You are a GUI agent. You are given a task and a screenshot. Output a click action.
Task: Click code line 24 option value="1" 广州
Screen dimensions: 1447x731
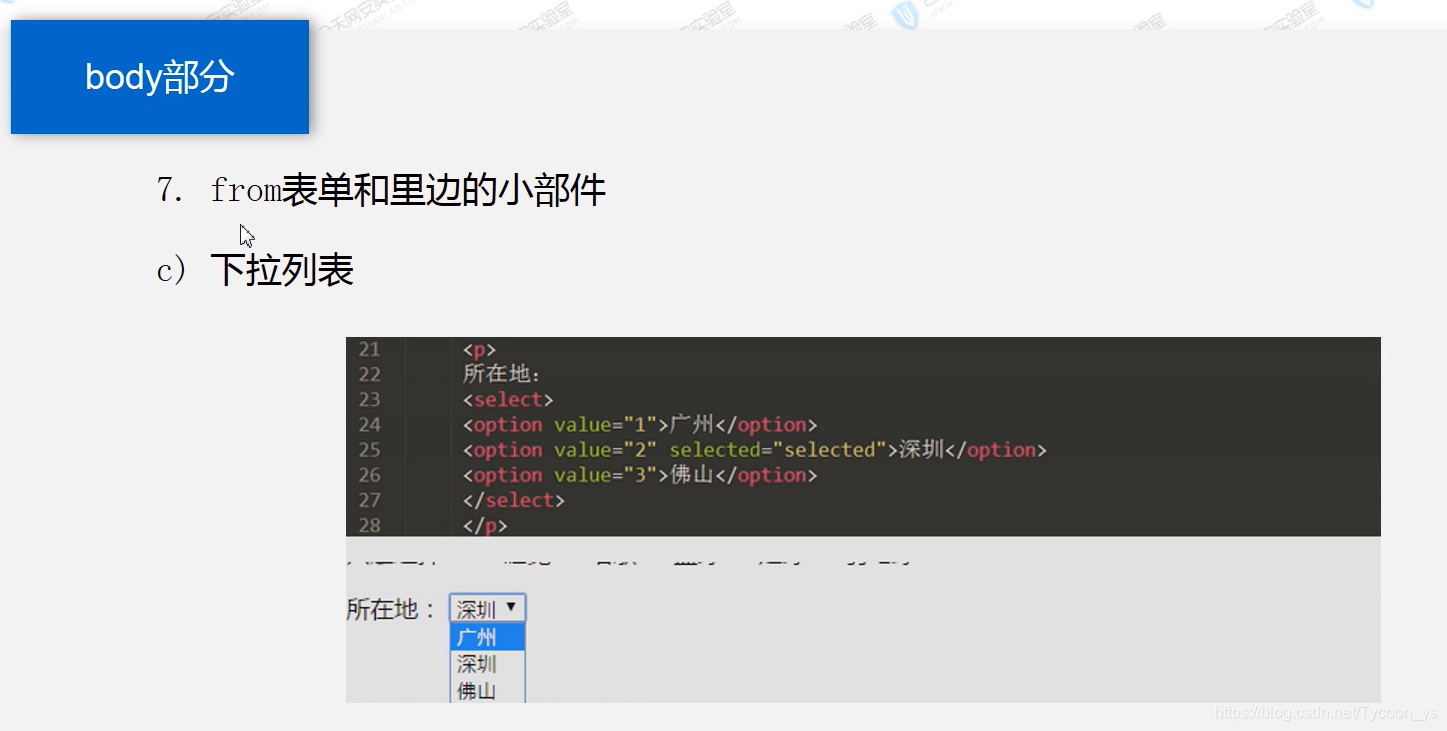pos(640,424)
